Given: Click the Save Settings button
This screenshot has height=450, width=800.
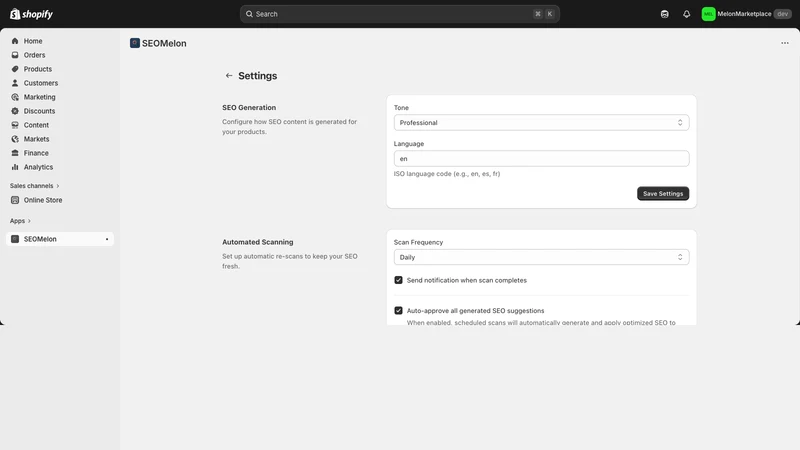Looking at the screenshot, I should [663, 193].
